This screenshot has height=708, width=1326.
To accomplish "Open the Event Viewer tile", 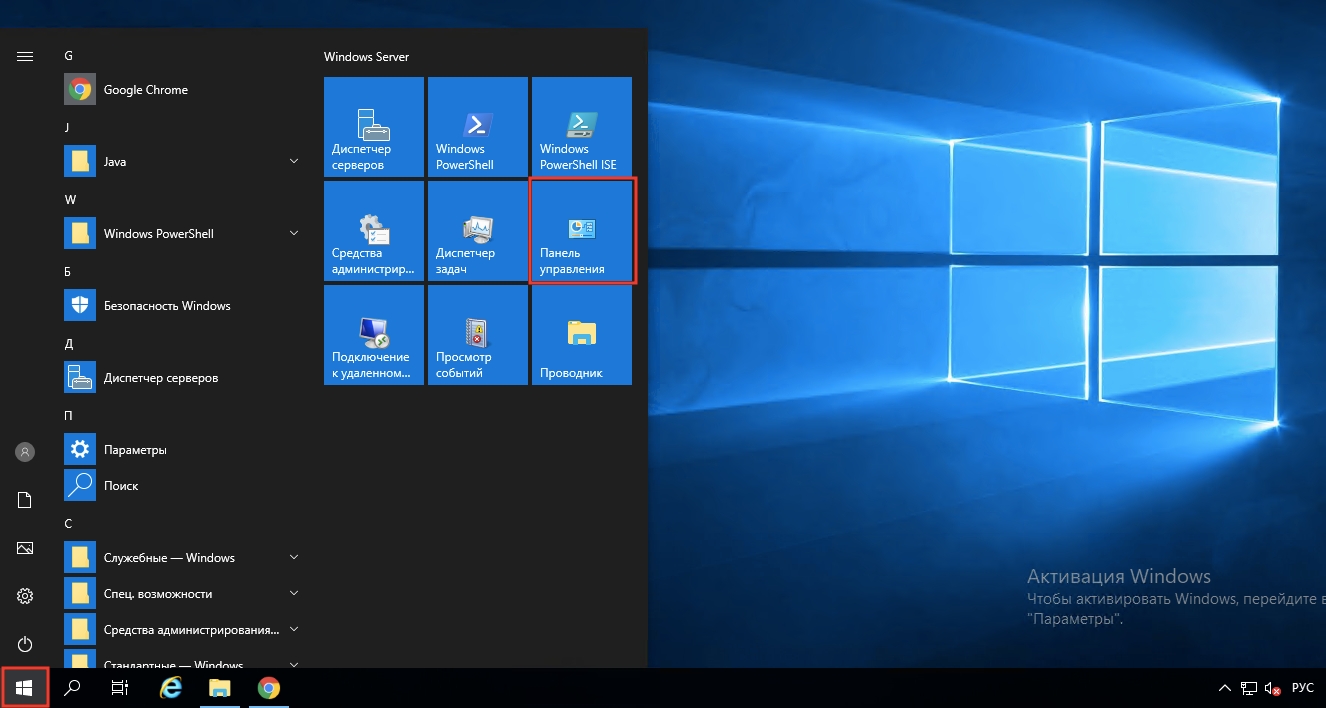I will click(477, 335).
